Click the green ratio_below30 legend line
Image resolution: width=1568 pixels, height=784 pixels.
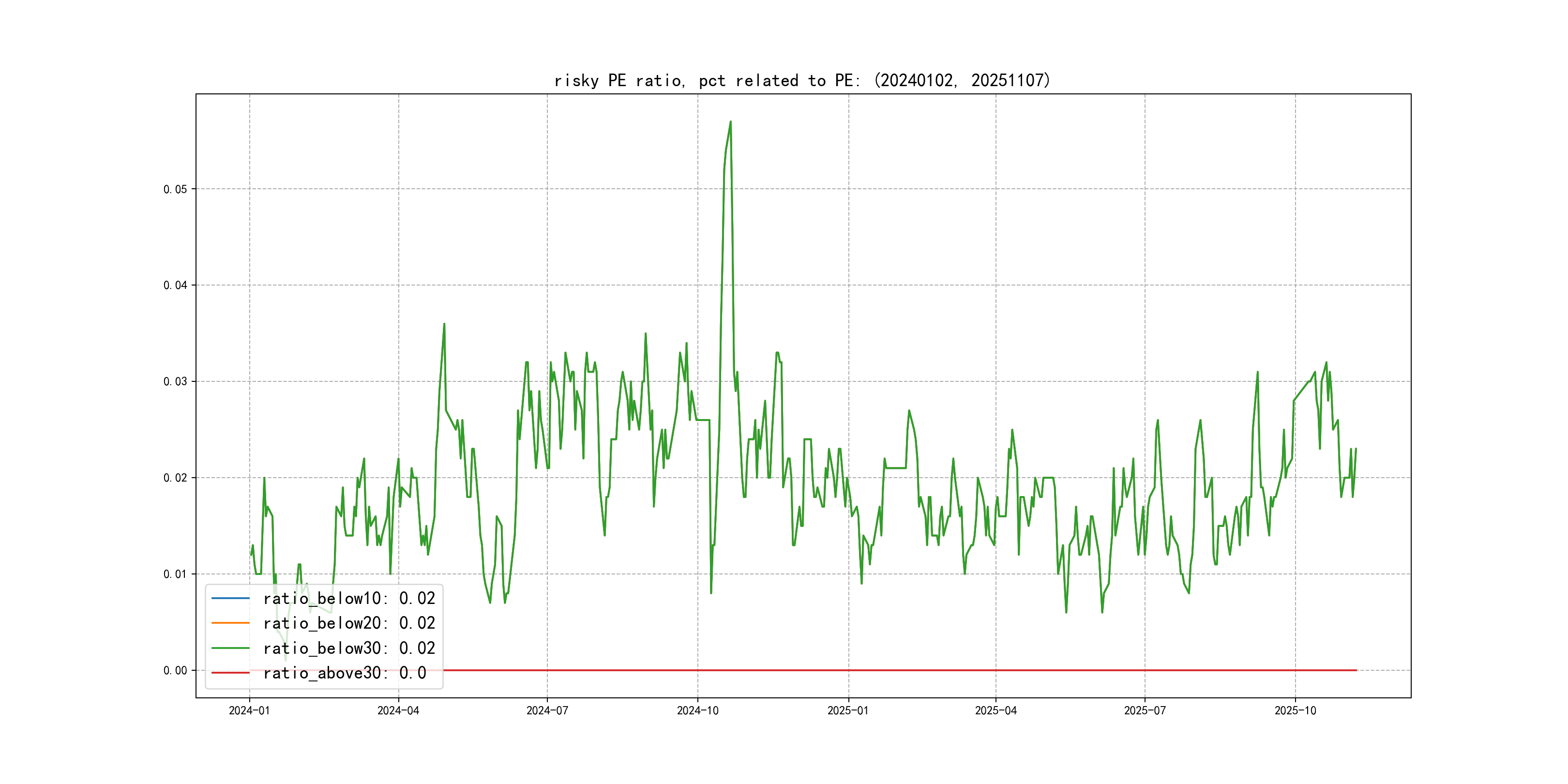[230, 648]
